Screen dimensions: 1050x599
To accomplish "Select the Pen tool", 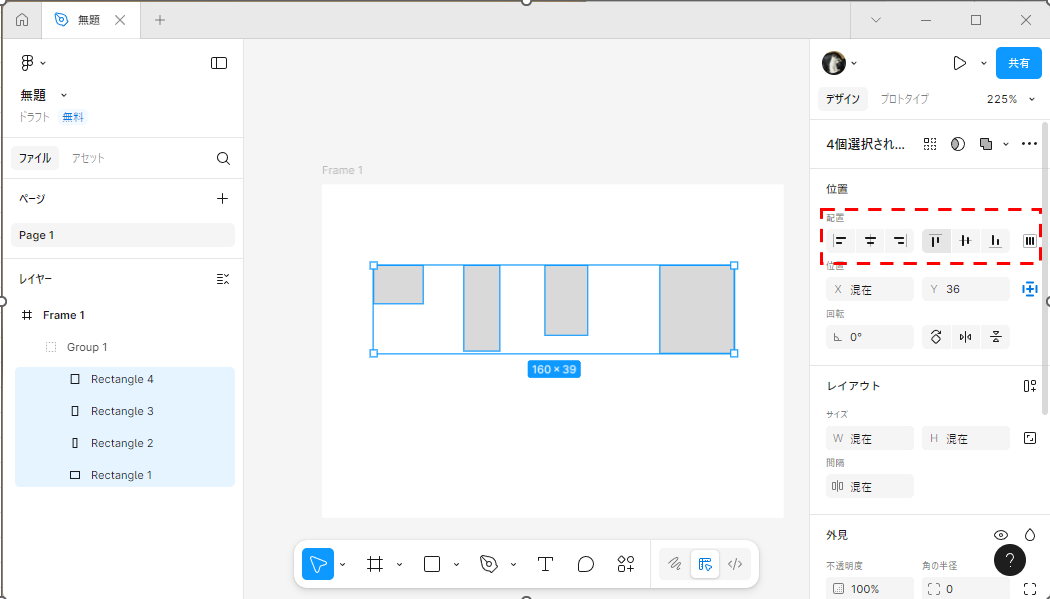I will click(x=489, y=564).
